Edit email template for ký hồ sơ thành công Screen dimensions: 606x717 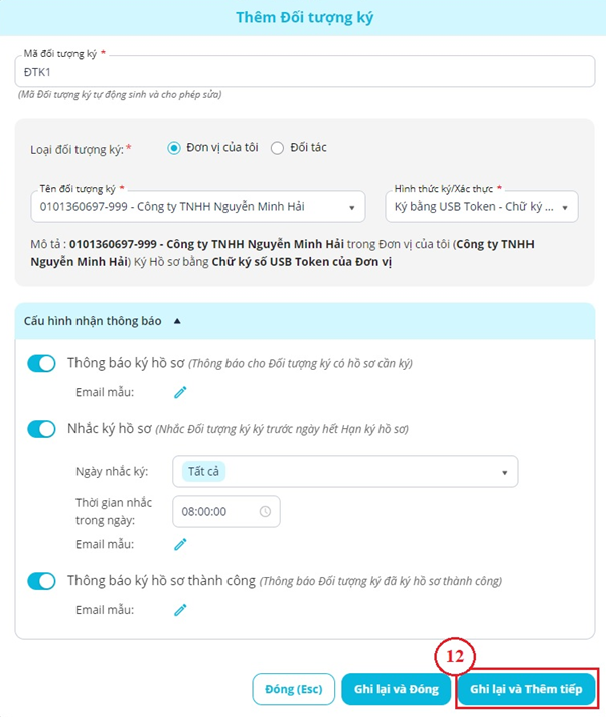point(180,609)
